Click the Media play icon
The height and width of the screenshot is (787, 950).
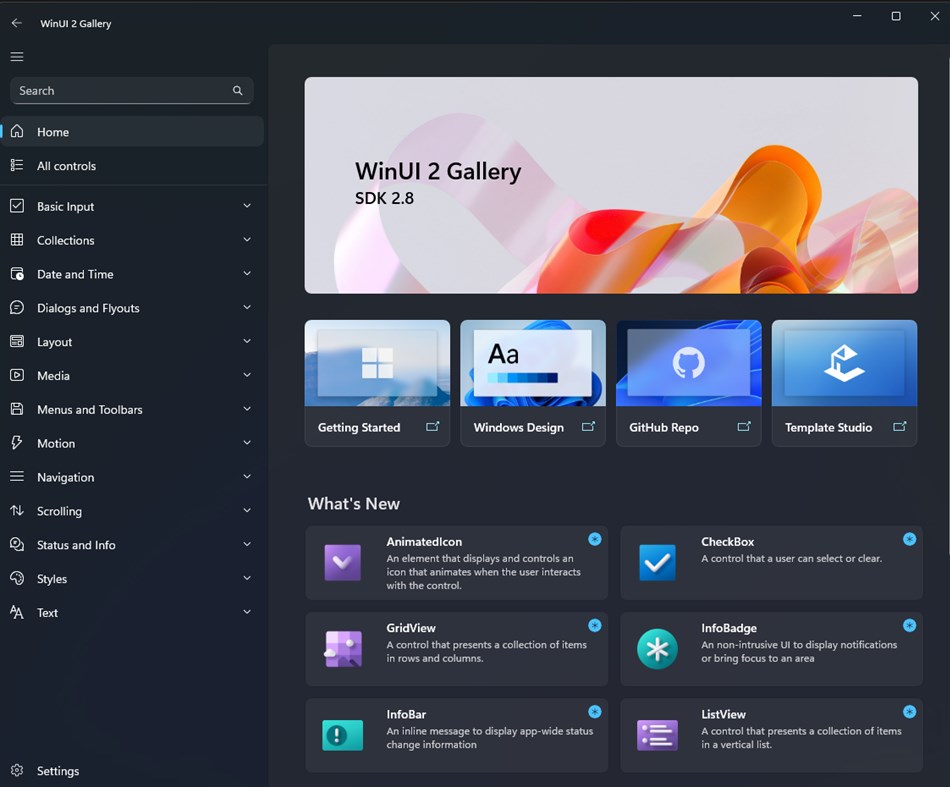tap(17, 375)
